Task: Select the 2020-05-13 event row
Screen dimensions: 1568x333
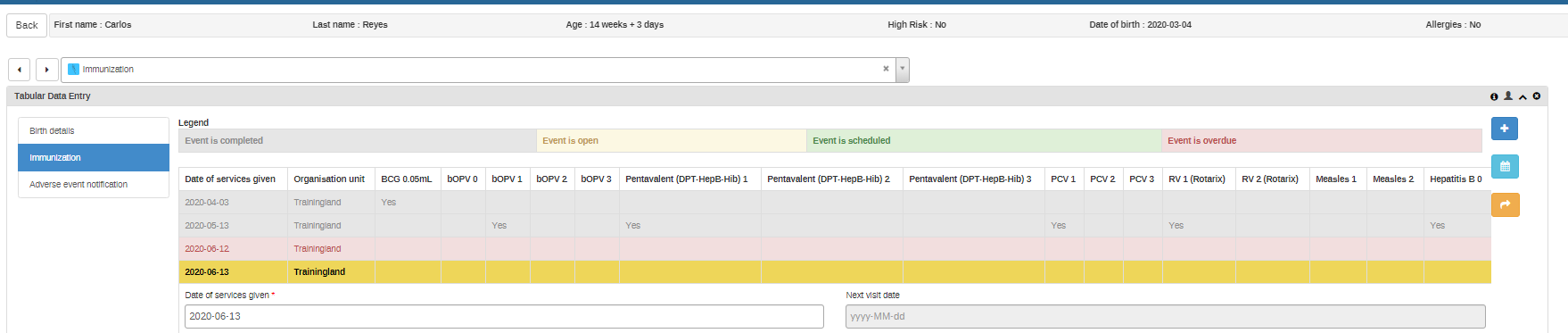Action: [835, 226]
